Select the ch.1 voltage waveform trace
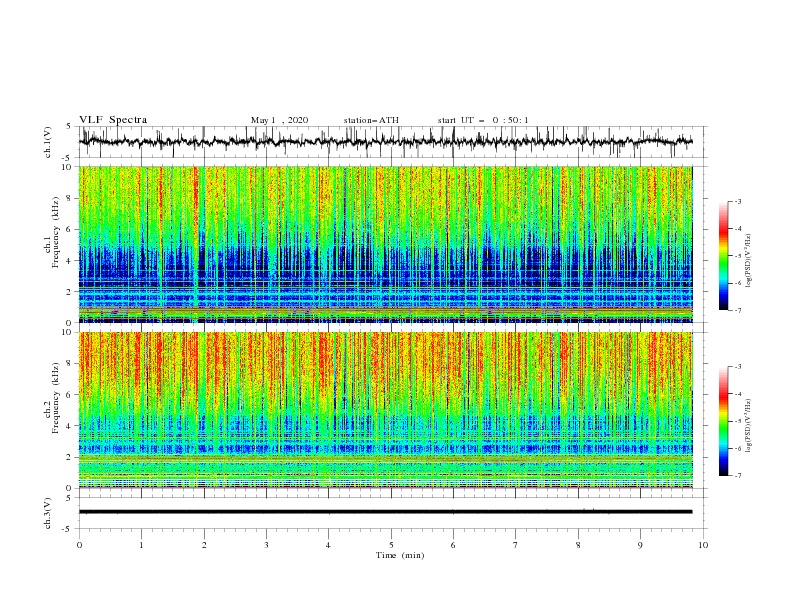The image size is (792, 612). [x=385, y=142]
